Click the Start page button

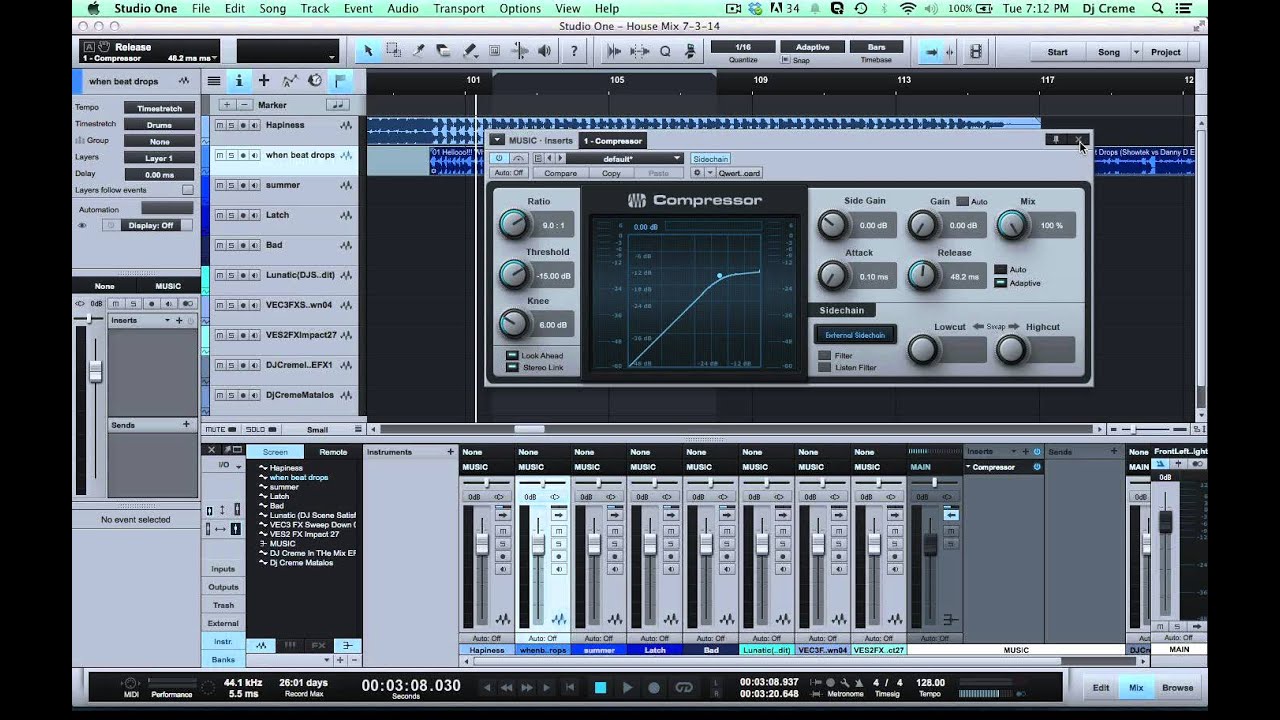[x=1057, y=52]
